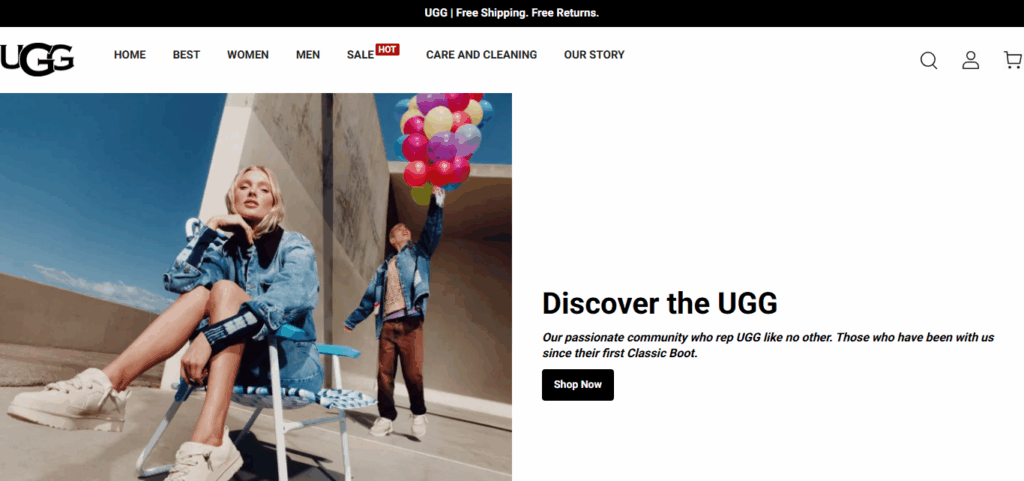The image size is (1024, 481).
Task: Click the hero campaign photo
Action: (x=256, y=287)
